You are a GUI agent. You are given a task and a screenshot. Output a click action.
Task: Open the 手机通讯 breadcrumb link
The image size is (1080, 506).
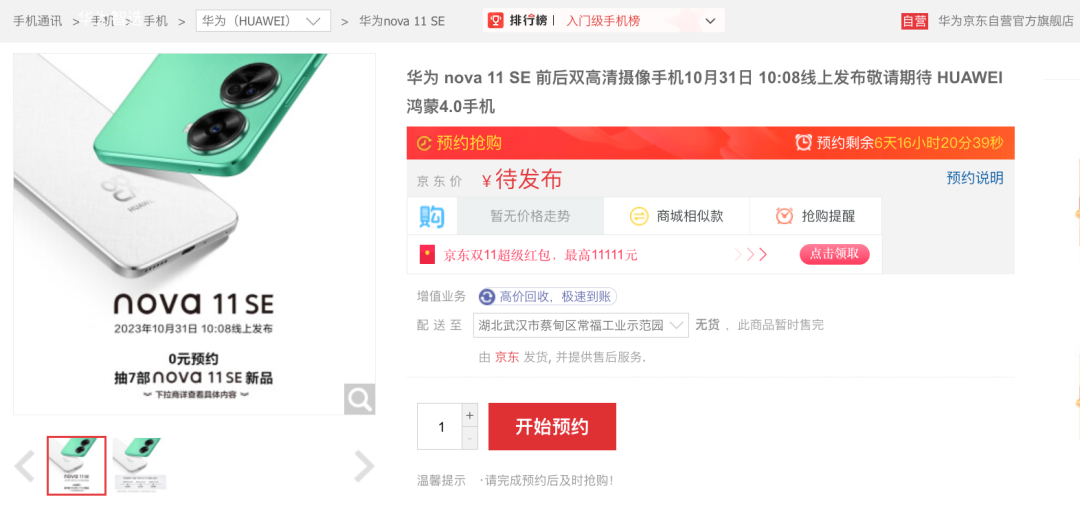[37, 21]
